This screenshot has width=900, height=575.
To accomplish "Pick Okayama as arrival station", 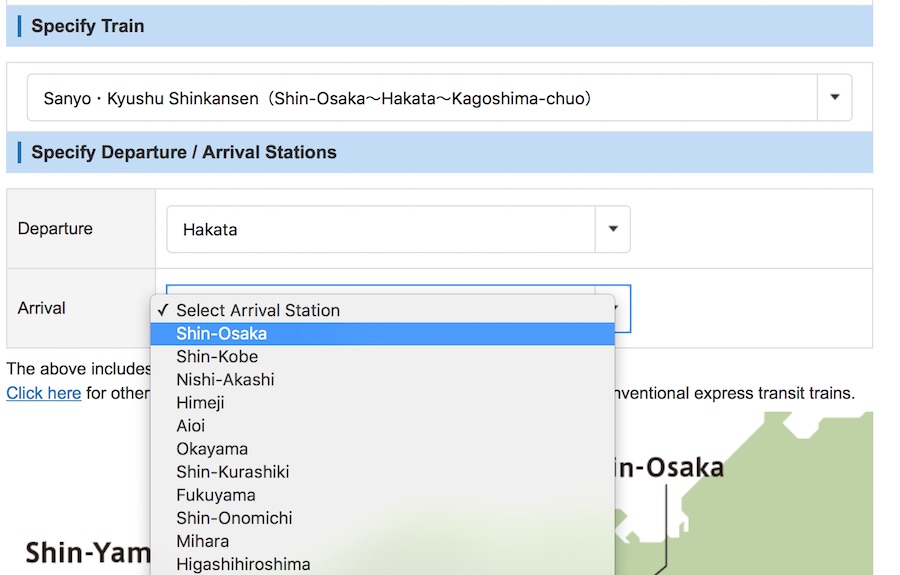I will pos(212,449).
